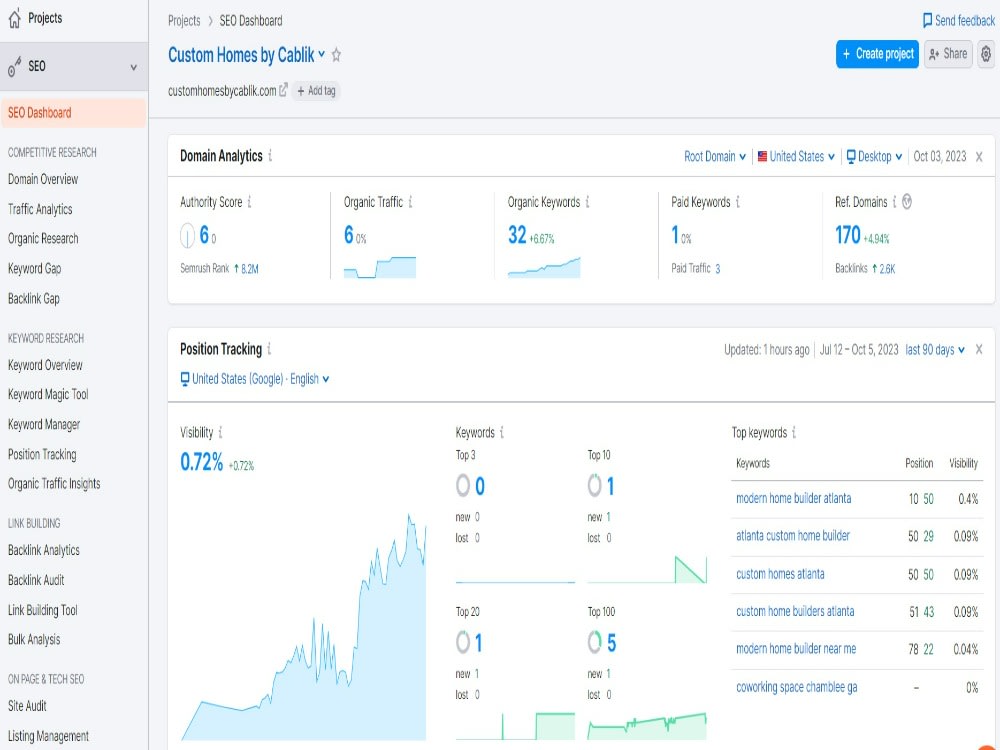
Task: Click Projects in the breadcrumb
Action: tap(184, 21)
